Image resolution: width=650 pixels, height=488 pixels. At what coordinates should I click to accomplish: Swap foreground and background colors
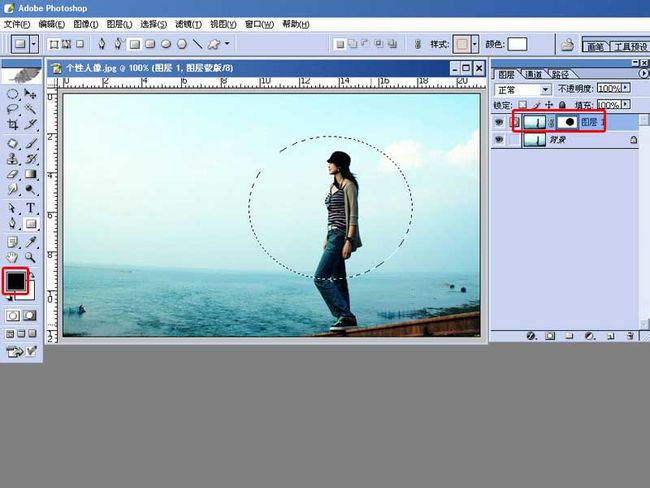click(x=32, y=275)
